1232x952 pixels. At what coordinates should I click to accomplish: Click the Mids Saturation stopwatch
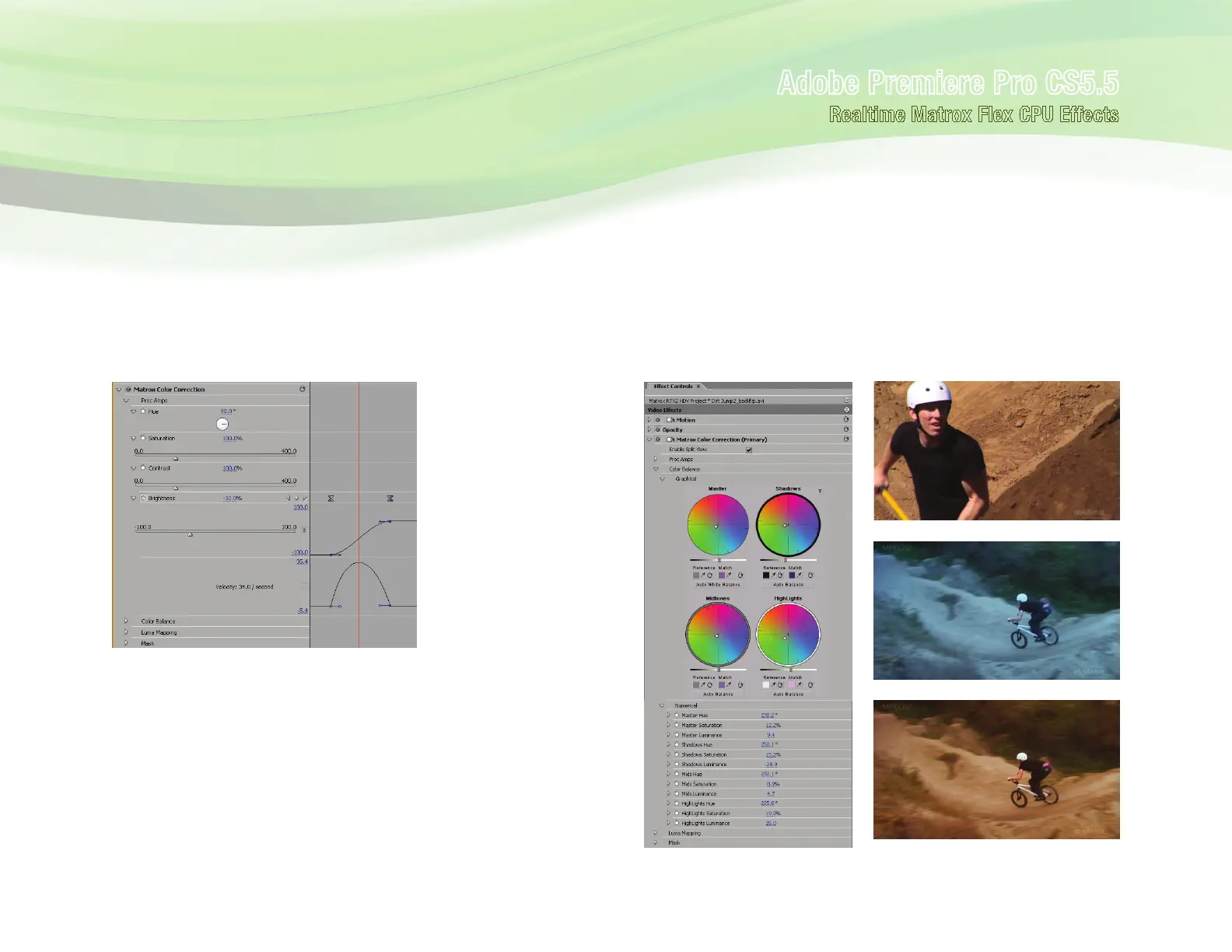[677, 784]
